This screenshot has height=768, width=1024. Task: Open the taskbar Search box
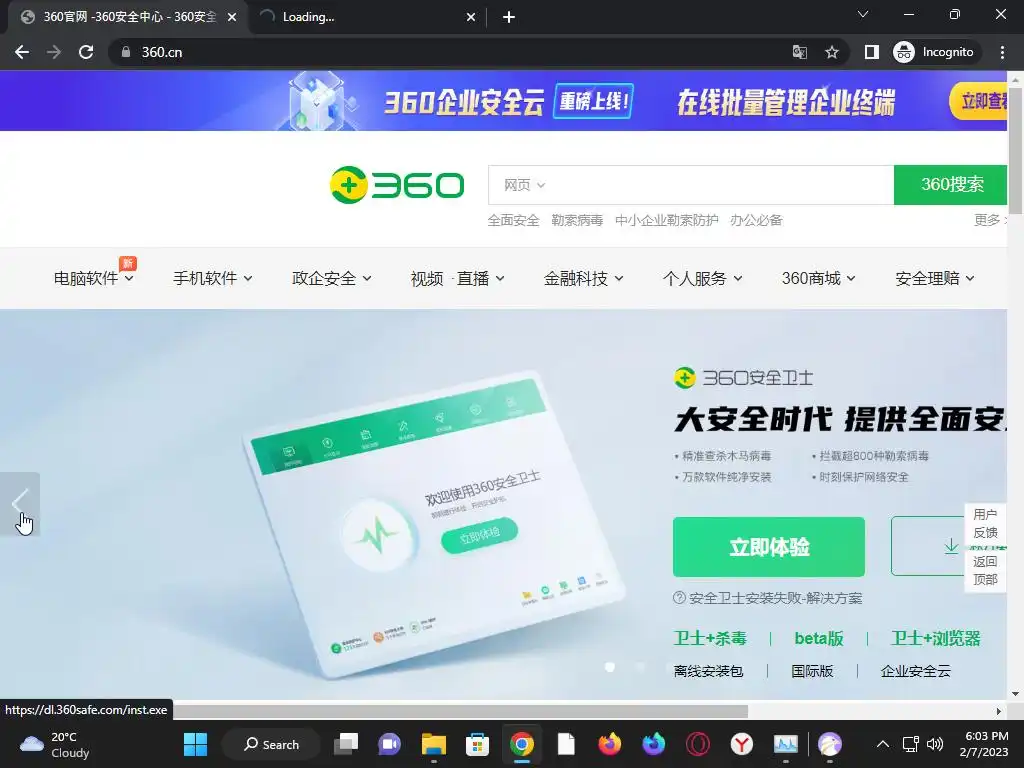[271, 744]
